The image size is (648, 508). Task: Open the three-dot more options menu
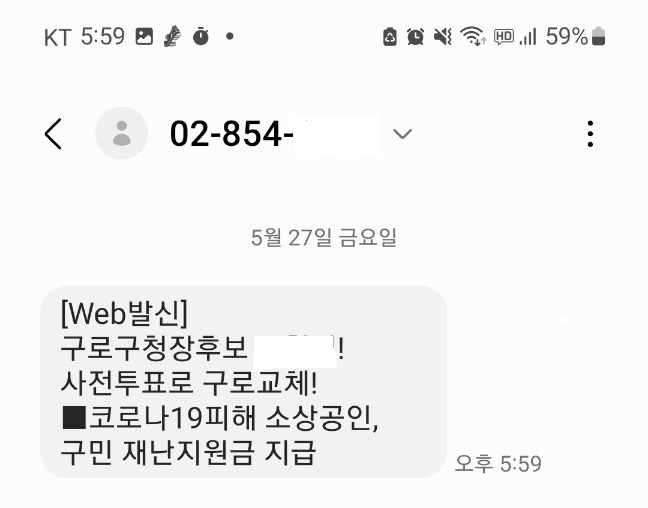coord(590,134)
